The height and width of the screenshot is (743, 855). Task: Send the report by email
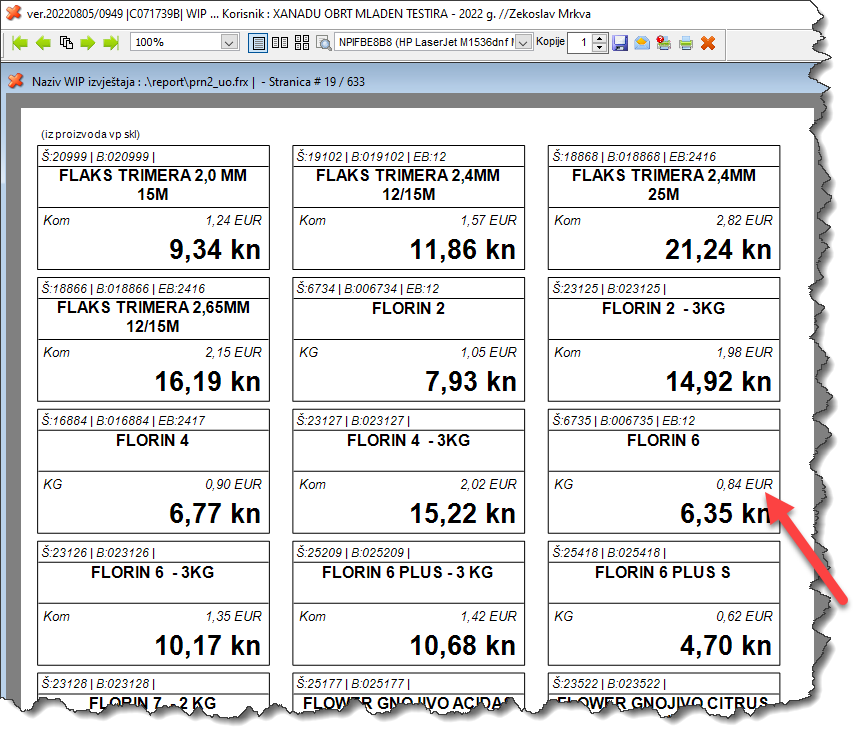tap(641, 43)
